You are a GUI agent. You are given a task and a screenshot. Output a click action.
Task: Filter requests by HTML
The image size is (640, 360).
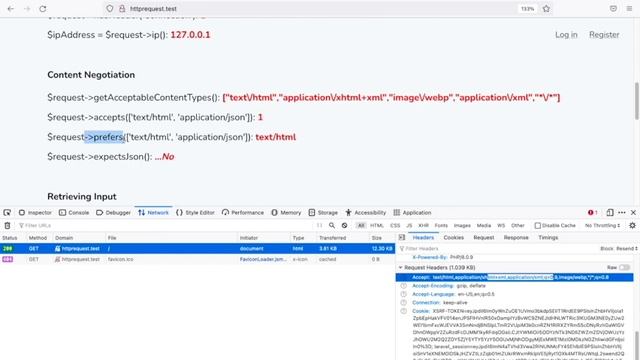[377, 225]
